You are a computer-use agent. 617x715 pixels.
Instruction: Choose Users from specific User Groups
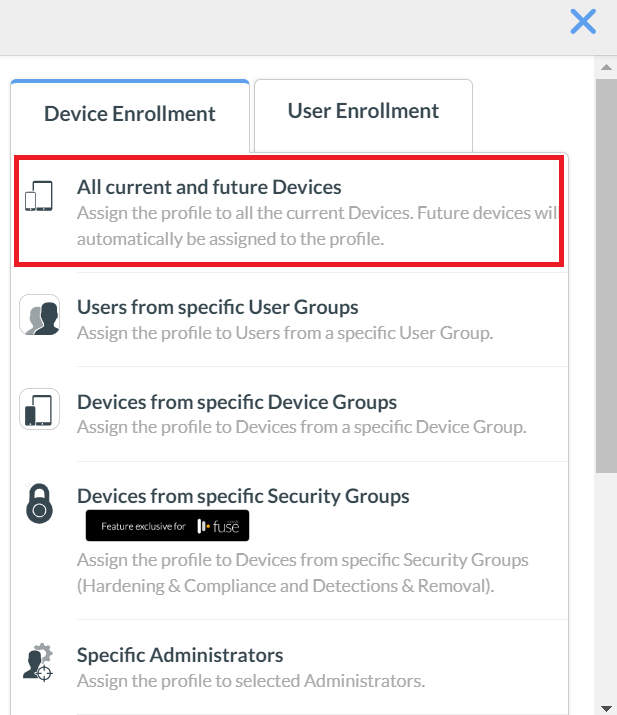point(217,307)
